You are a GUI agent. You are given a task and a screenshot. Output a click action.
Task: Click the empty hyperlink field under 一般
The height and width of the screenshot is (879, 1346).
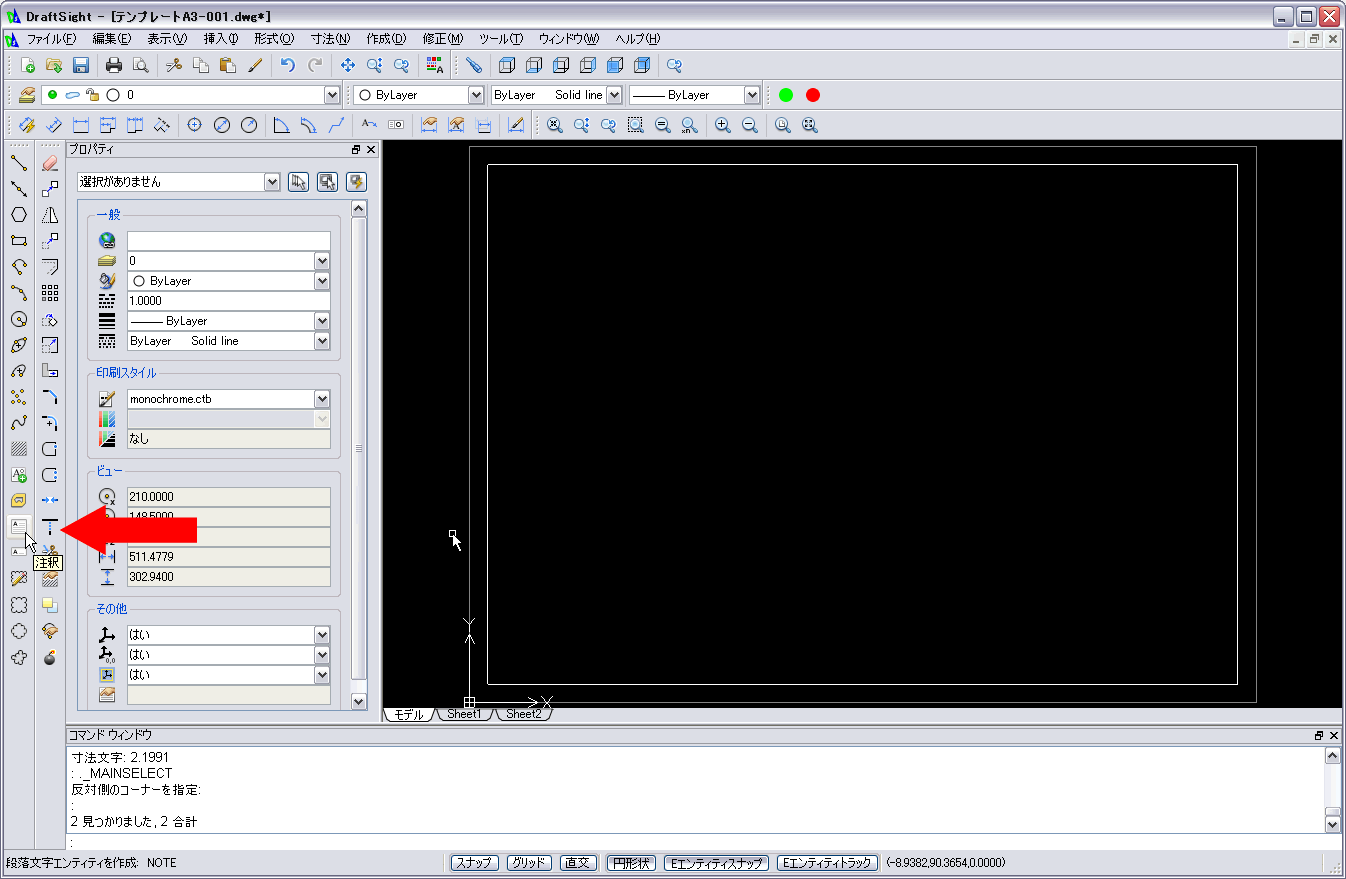pyautogui.click(x=229, y=241)
